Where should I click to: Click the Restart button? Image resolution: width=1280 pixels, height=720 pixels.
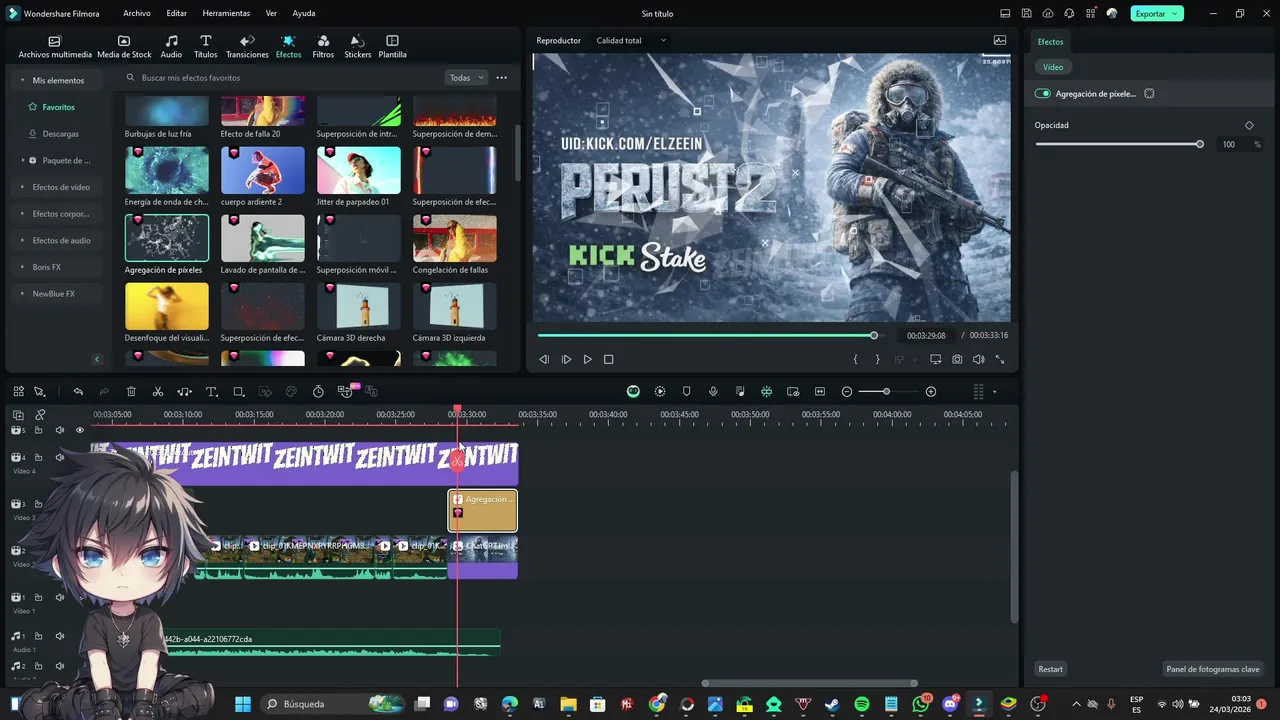1051,669
